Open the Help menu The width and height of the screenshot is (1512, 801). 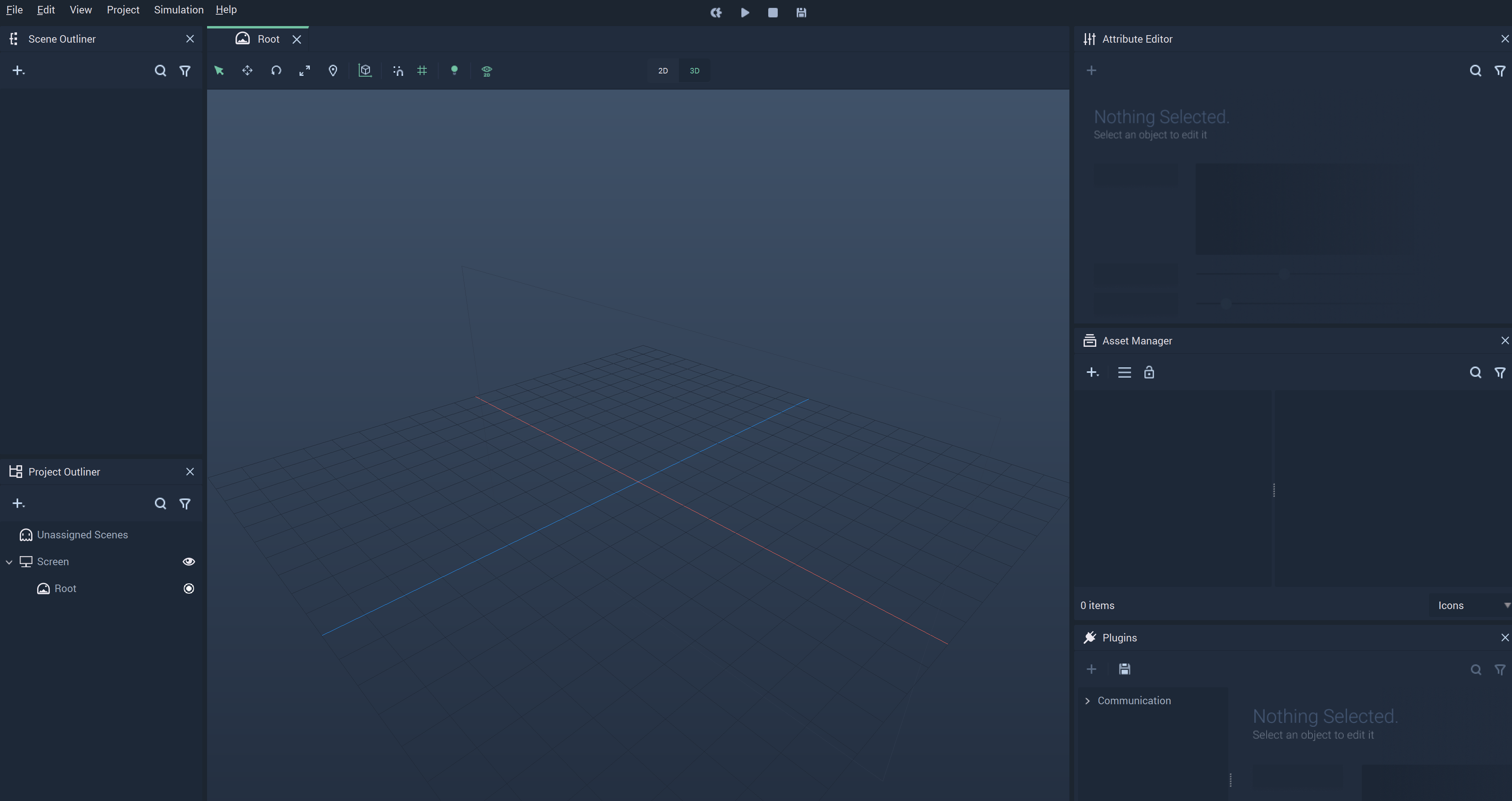(226, 9)
